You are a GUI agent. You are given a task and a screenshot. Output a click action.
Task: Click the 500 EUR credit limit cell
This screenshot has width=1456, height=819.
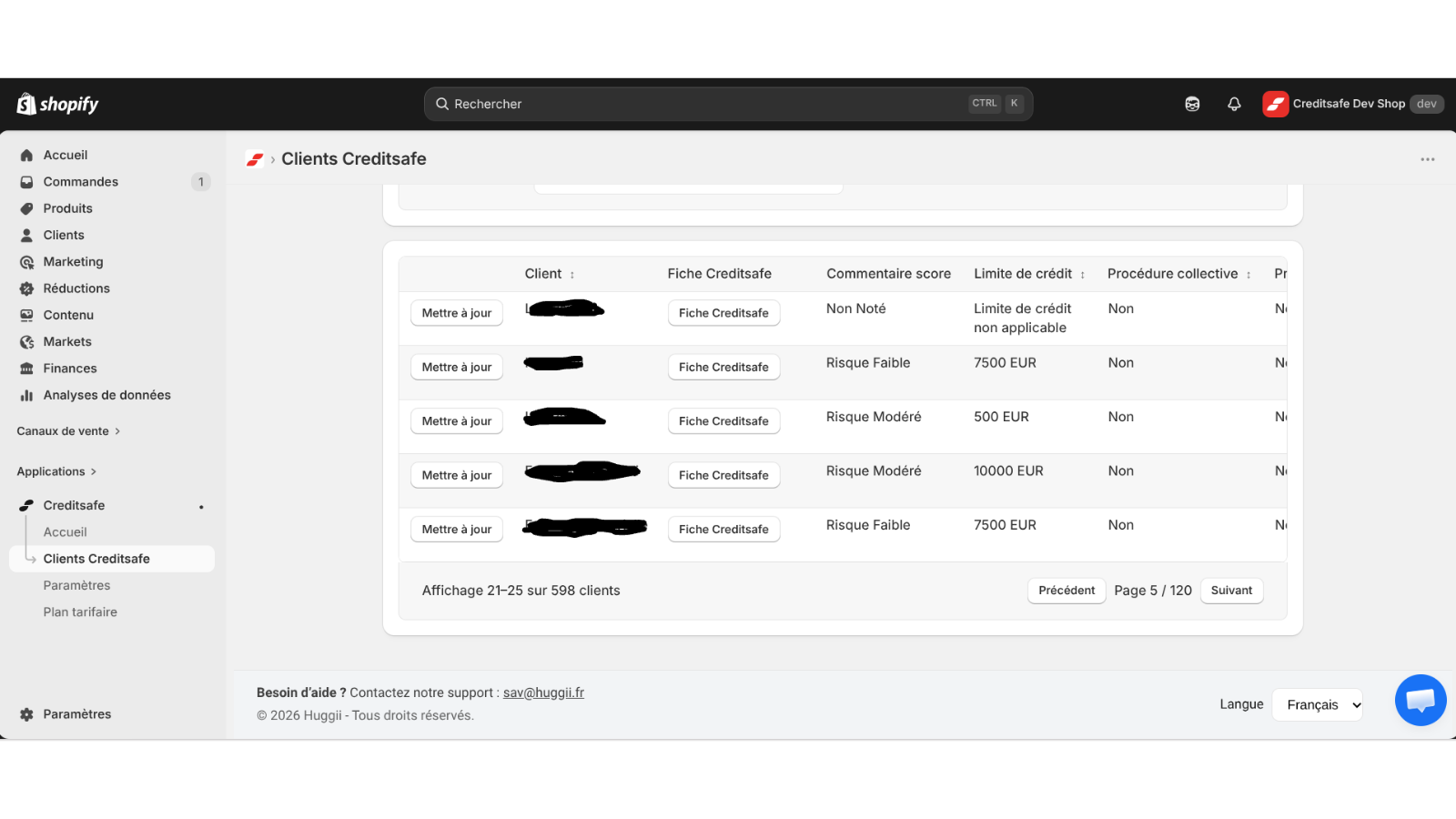point(1001,417)
